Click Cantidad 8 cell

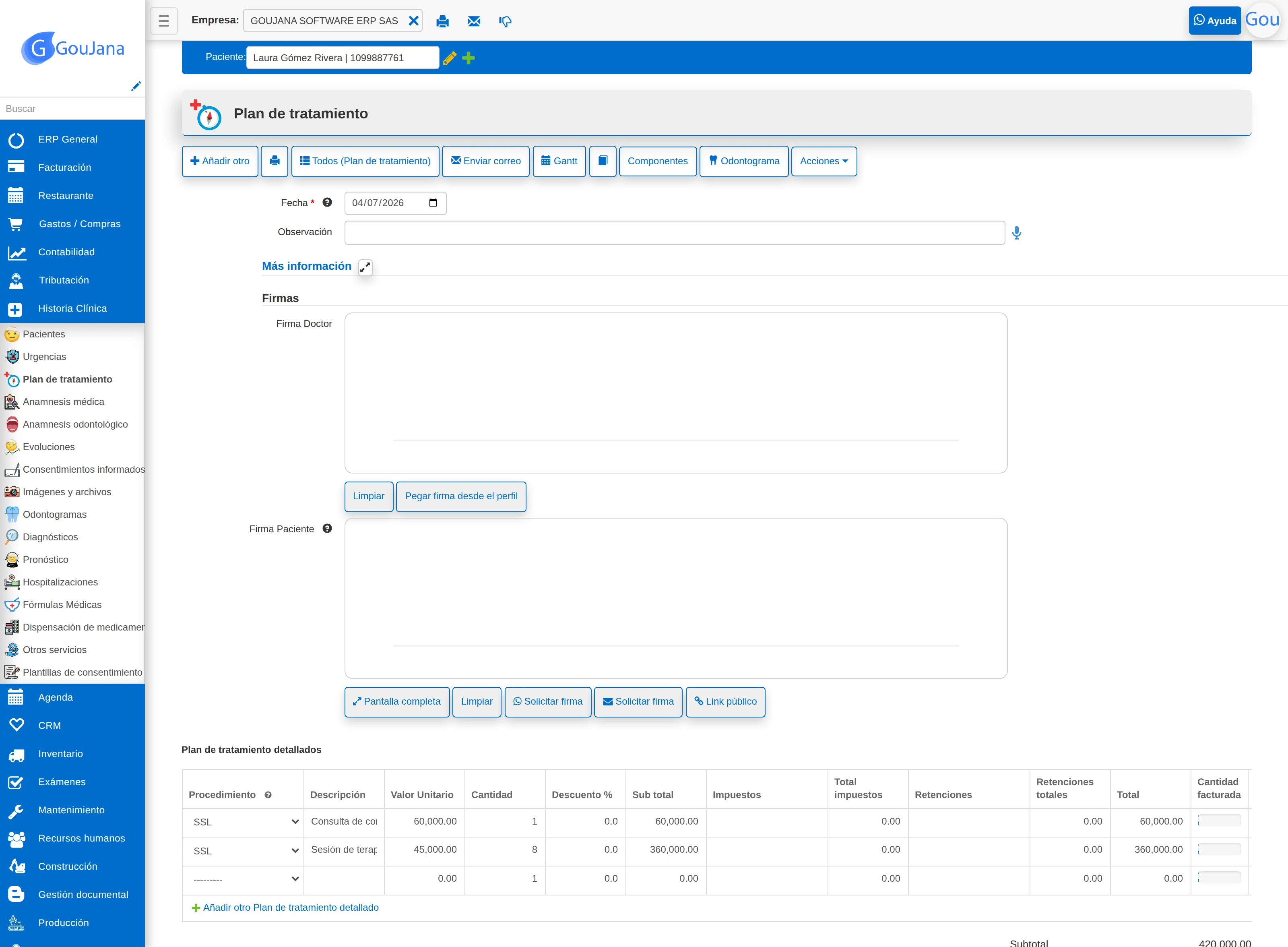point(506,850)
